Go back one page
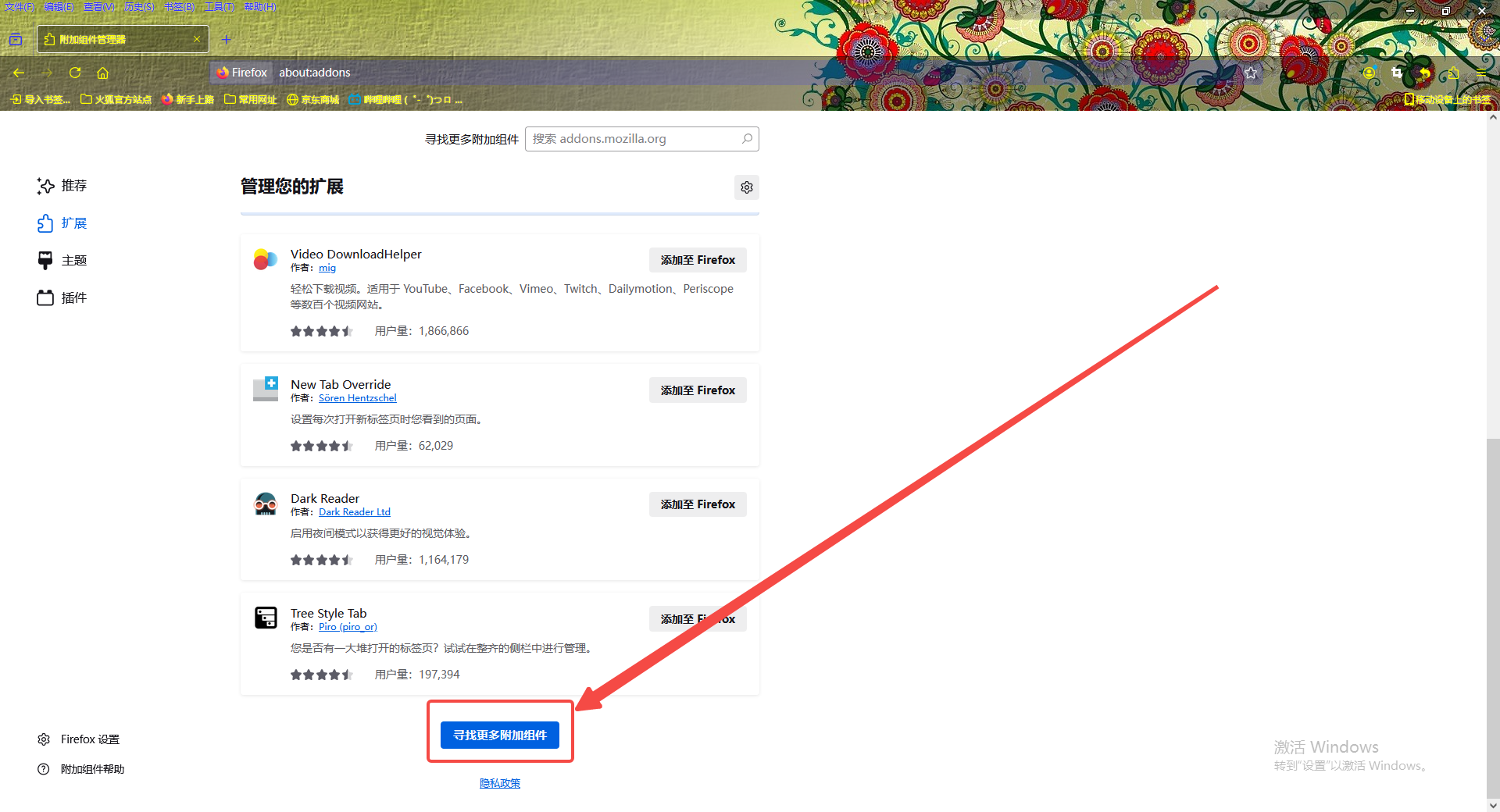This screenshot has height=812, width=1500. pos(19,73)
